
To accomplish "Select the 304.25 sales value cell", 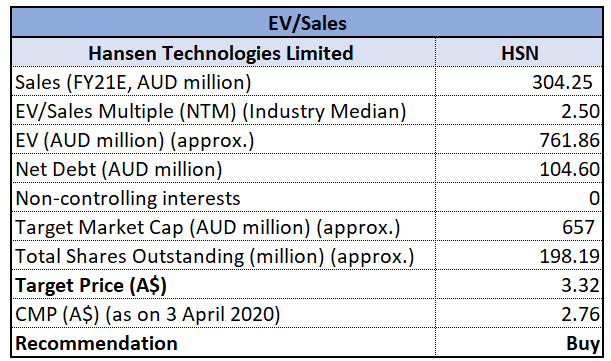I will pos(519,81).
